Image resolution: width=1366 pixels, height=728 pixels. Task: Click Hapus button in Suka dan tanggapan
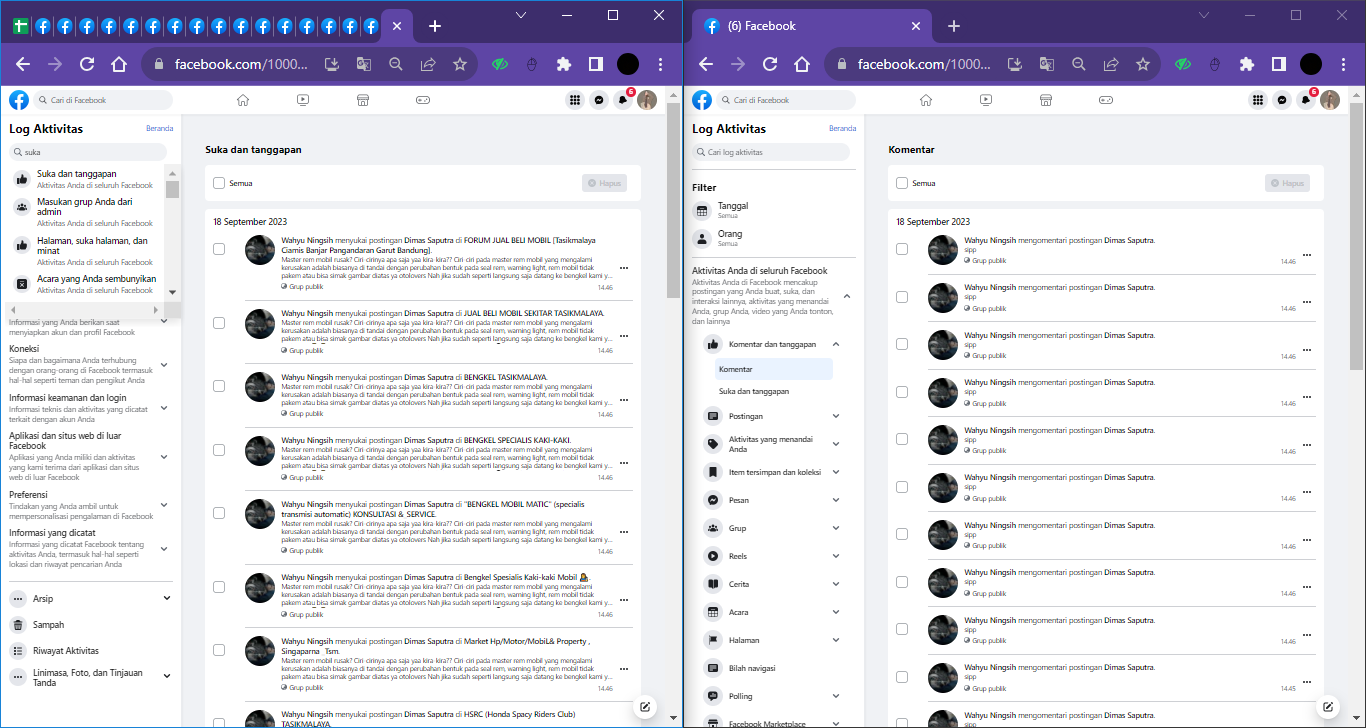(606, 183)
